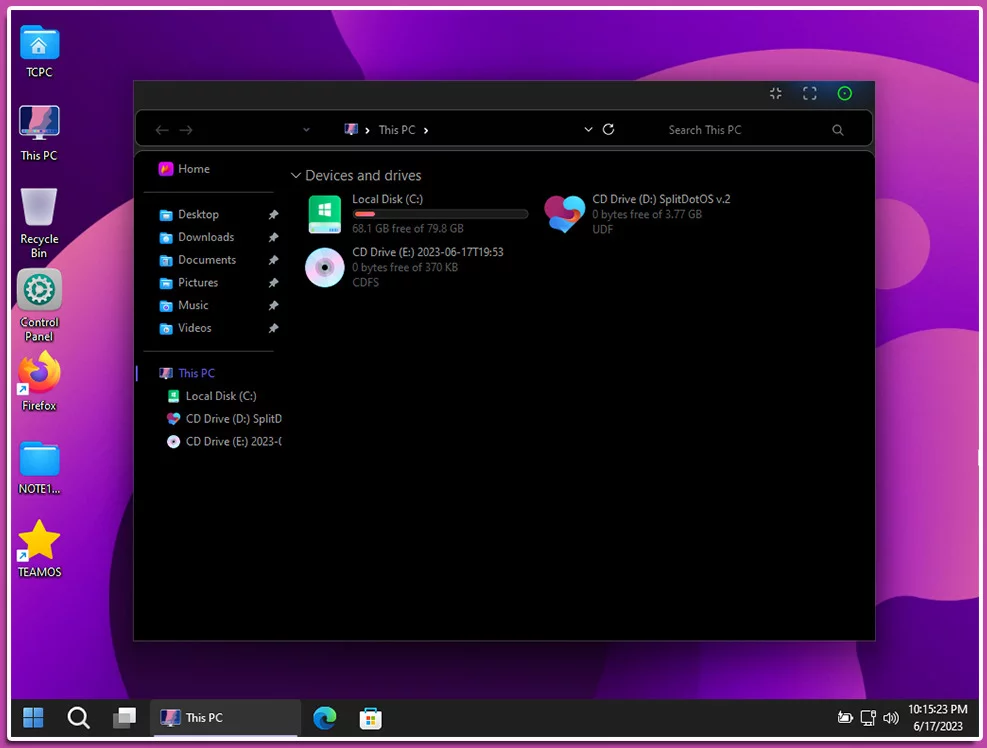The height and width of the screenshot is (748, 987).
Task: Select the NOTE1... folder on desktop
Action: (x=39, y=468)
